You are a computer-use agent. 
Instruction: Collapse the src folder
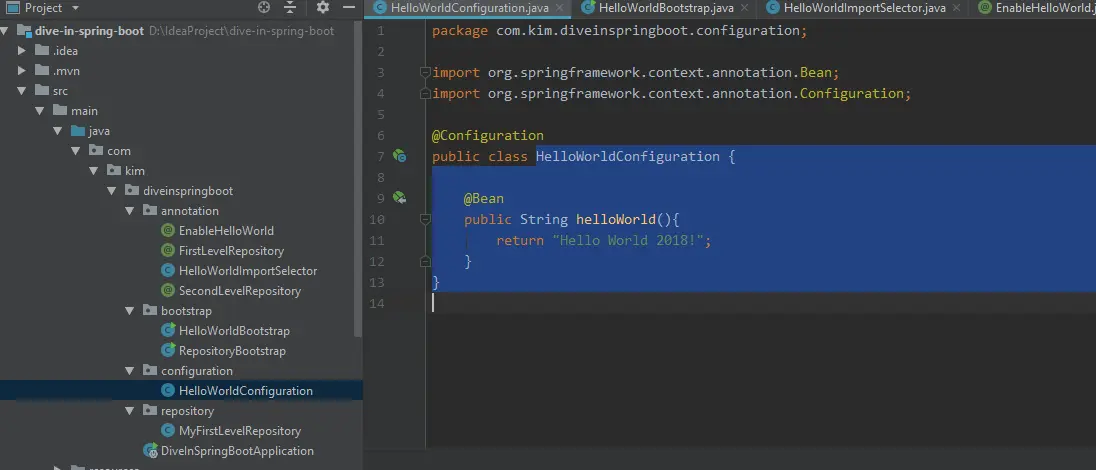click(x=22, y=91)
